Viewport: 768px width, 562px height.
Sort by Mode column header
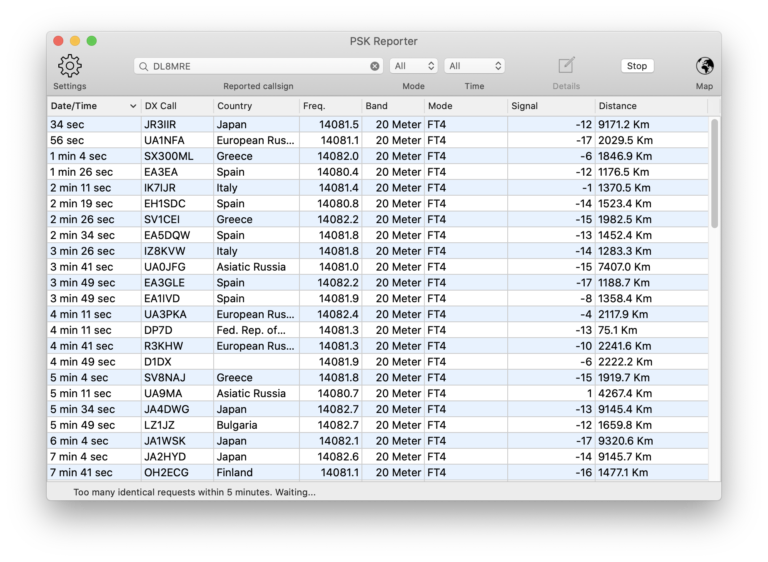pyautogui.click(x=466, y=106)
